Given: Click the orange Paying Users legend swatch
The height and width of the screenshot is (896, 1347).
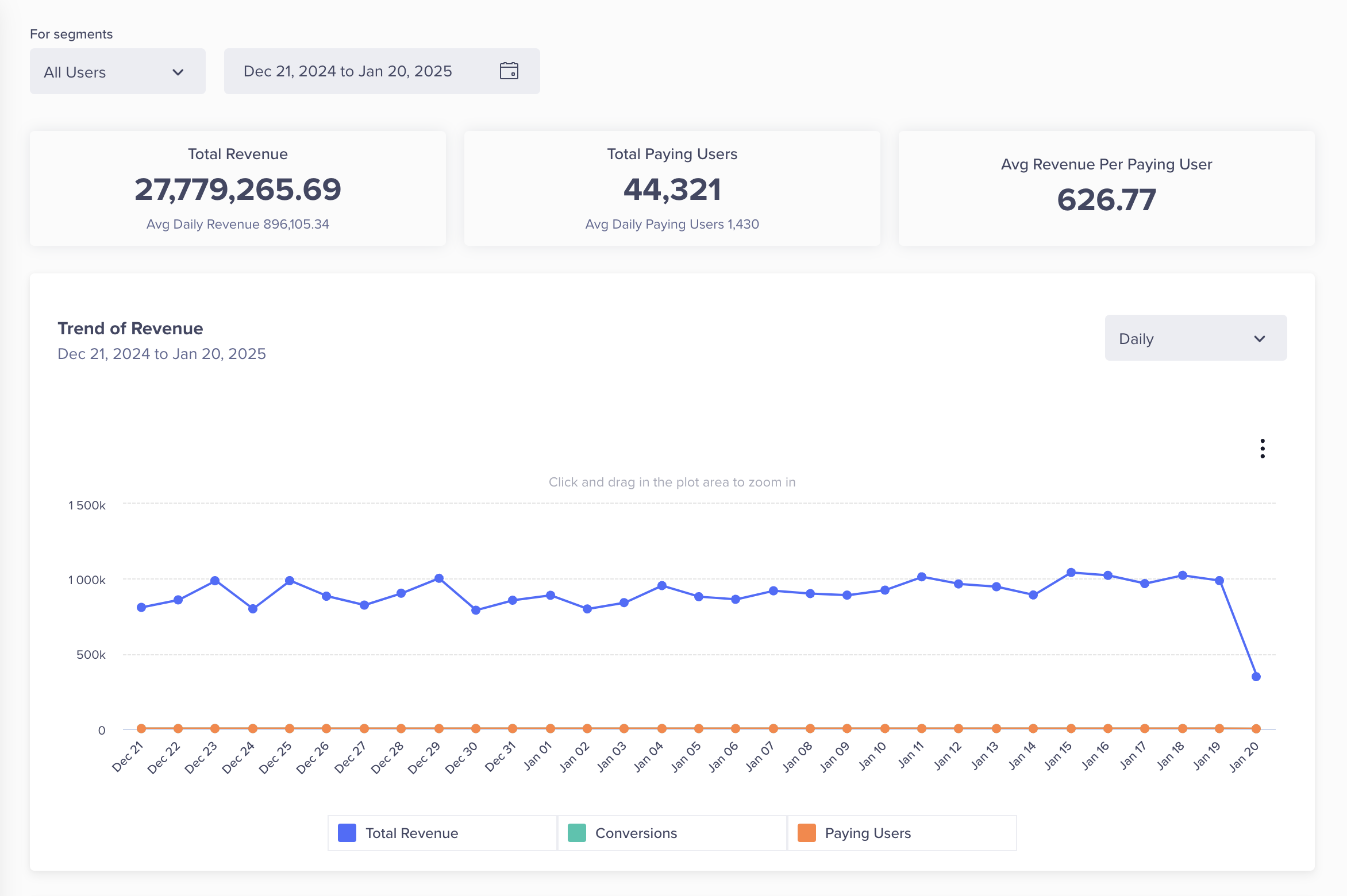Looking at the screenshot, I should 807,833.
